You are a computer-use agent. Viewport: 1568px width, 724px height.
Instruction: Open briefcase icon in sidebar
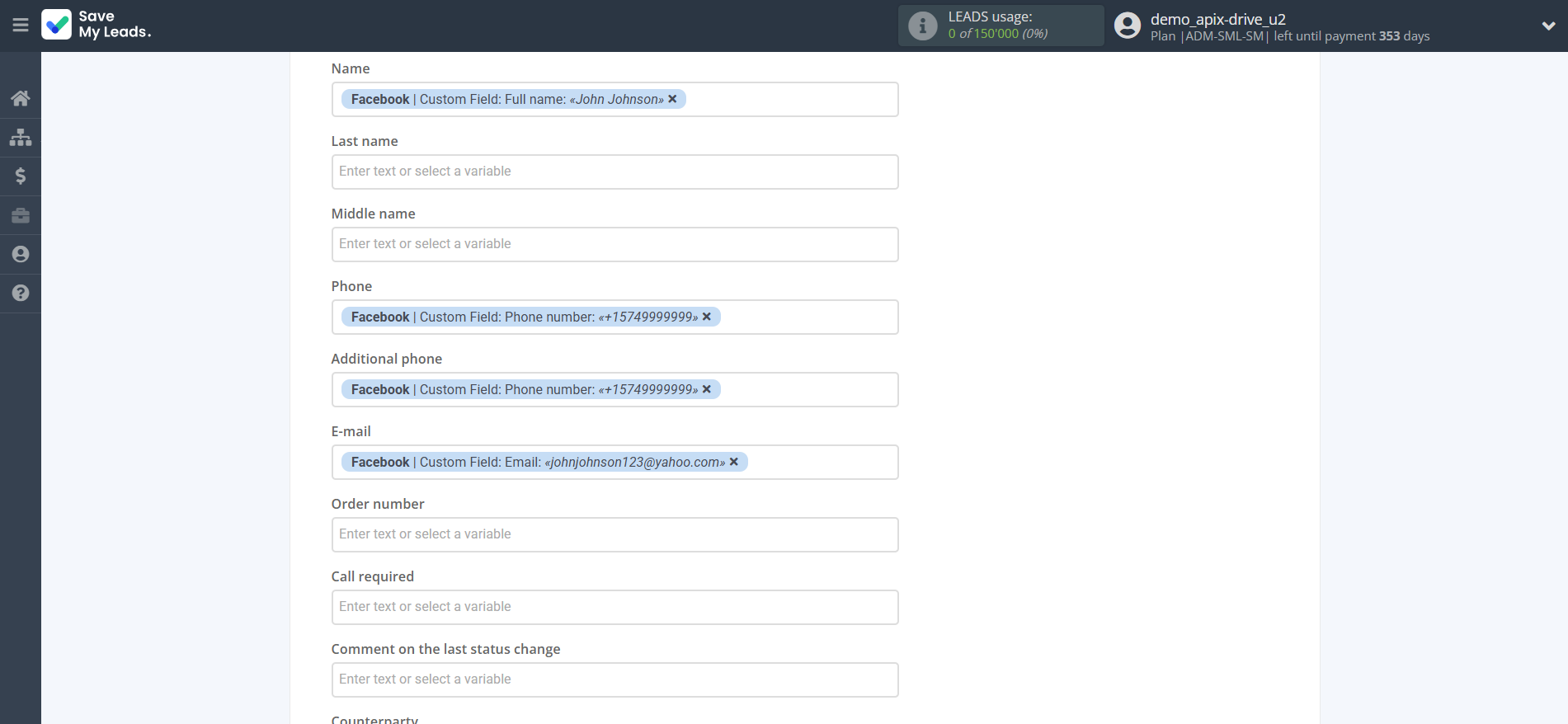pos(21,215)
